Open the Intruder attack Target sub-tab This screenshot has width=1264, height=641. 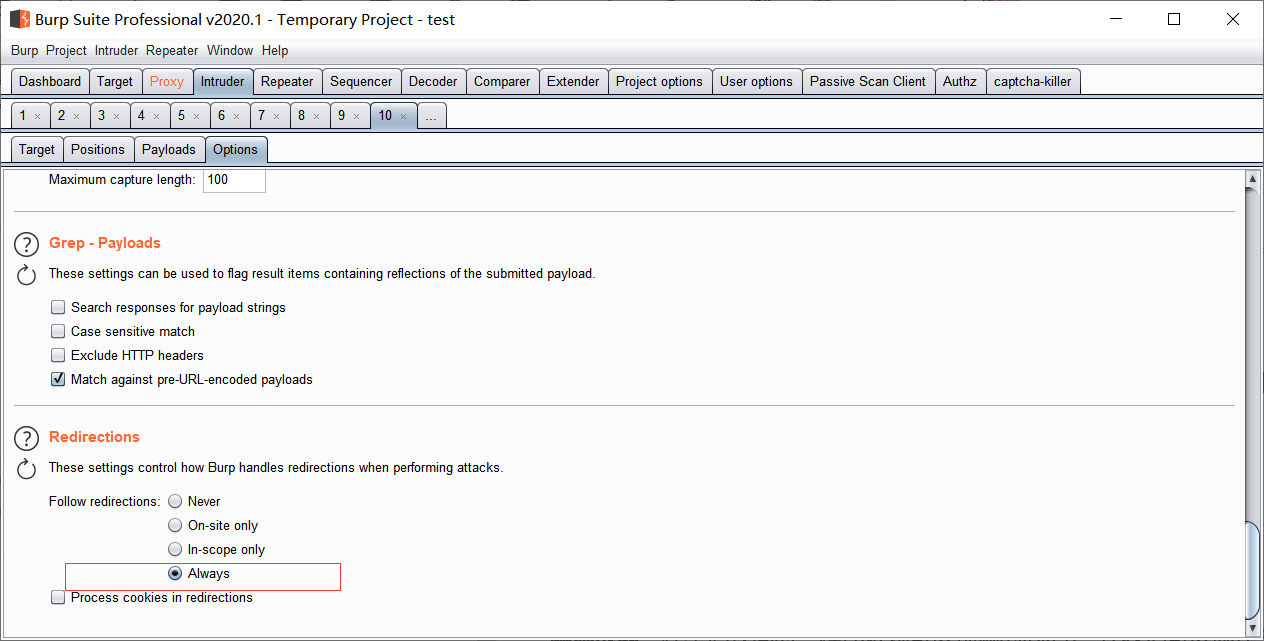click(x=37, y=149)
